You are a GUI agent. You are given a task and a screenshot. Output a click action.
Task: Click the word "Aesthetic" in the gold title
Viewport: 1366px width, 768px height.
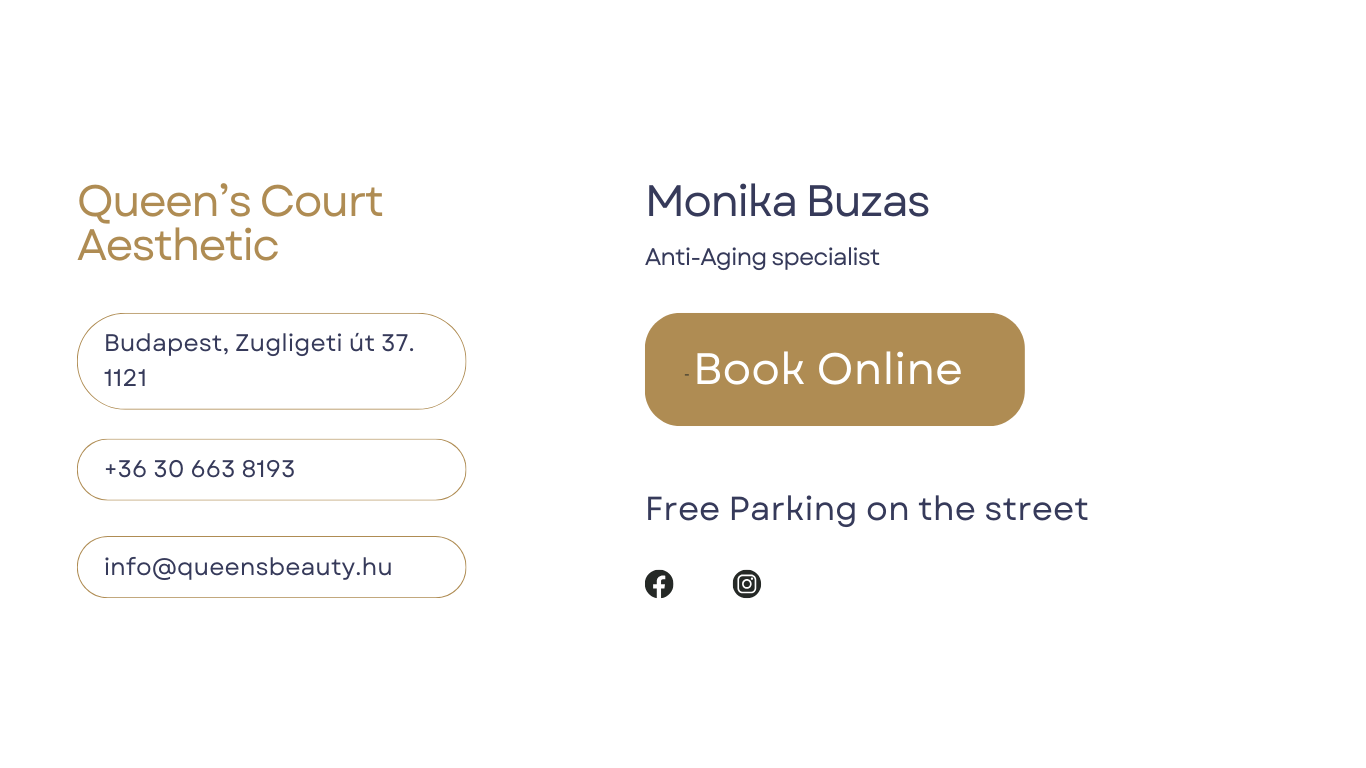(x=178, y=246)
